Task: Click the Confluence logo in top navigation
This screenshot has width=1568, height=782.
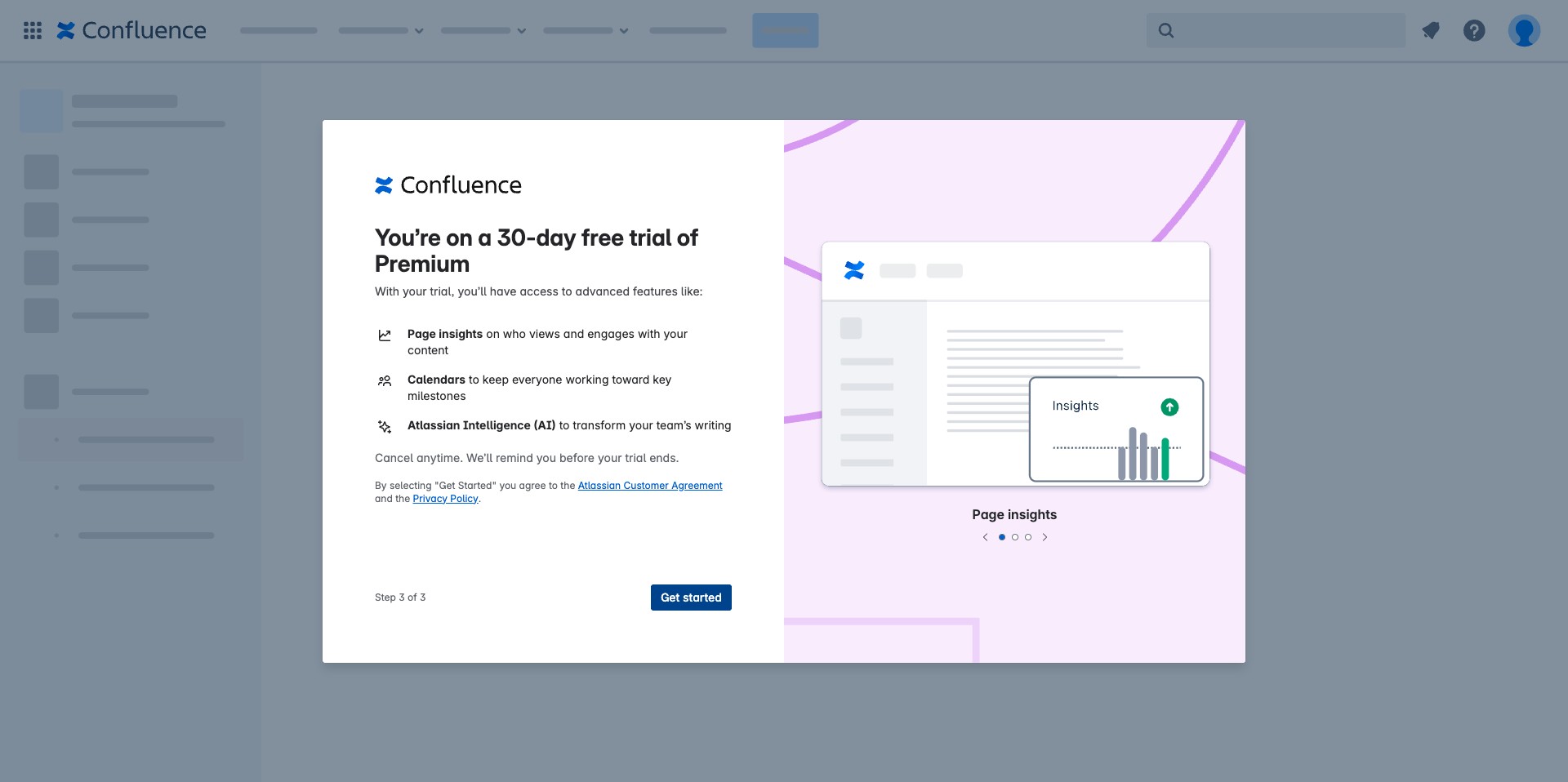Action: (x=131, y=31)
